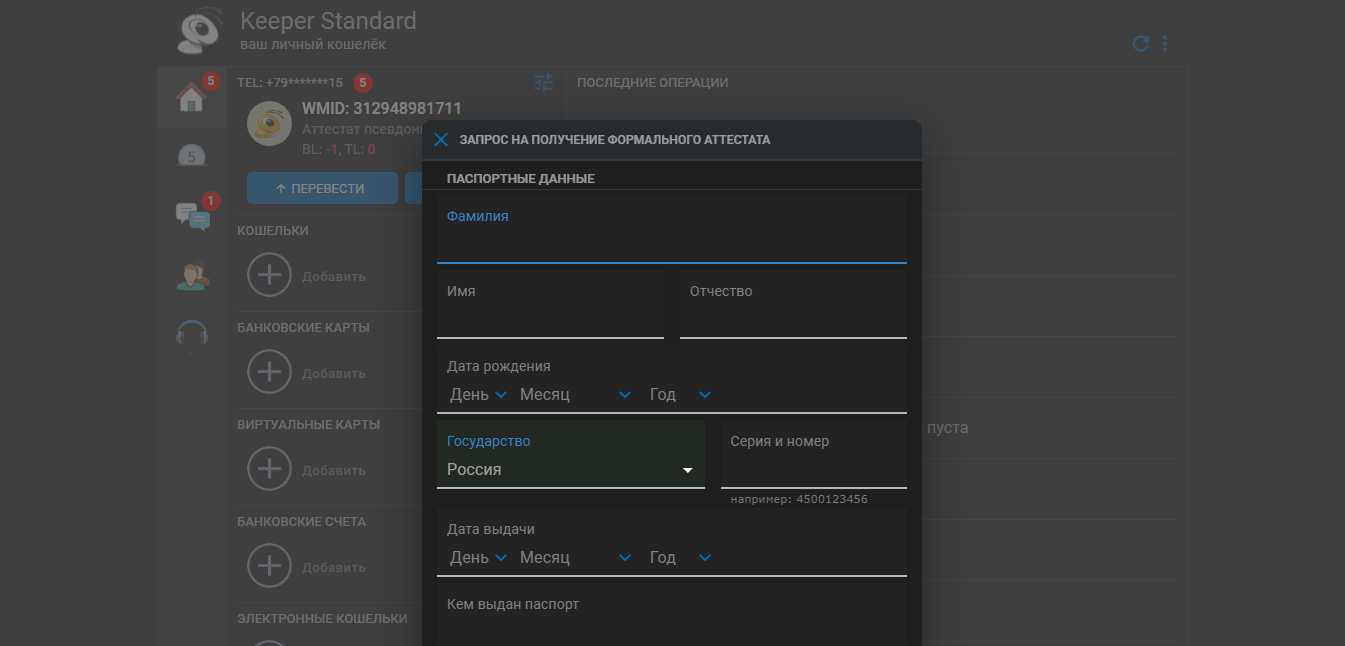Focus the Имя input field

pos(550,305)
